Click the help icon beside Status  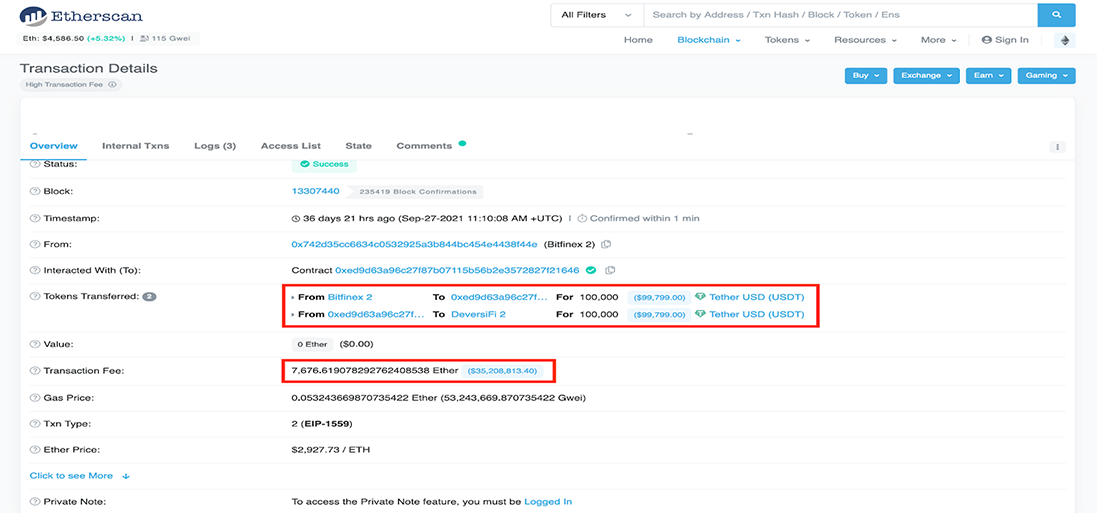[34, 164]
